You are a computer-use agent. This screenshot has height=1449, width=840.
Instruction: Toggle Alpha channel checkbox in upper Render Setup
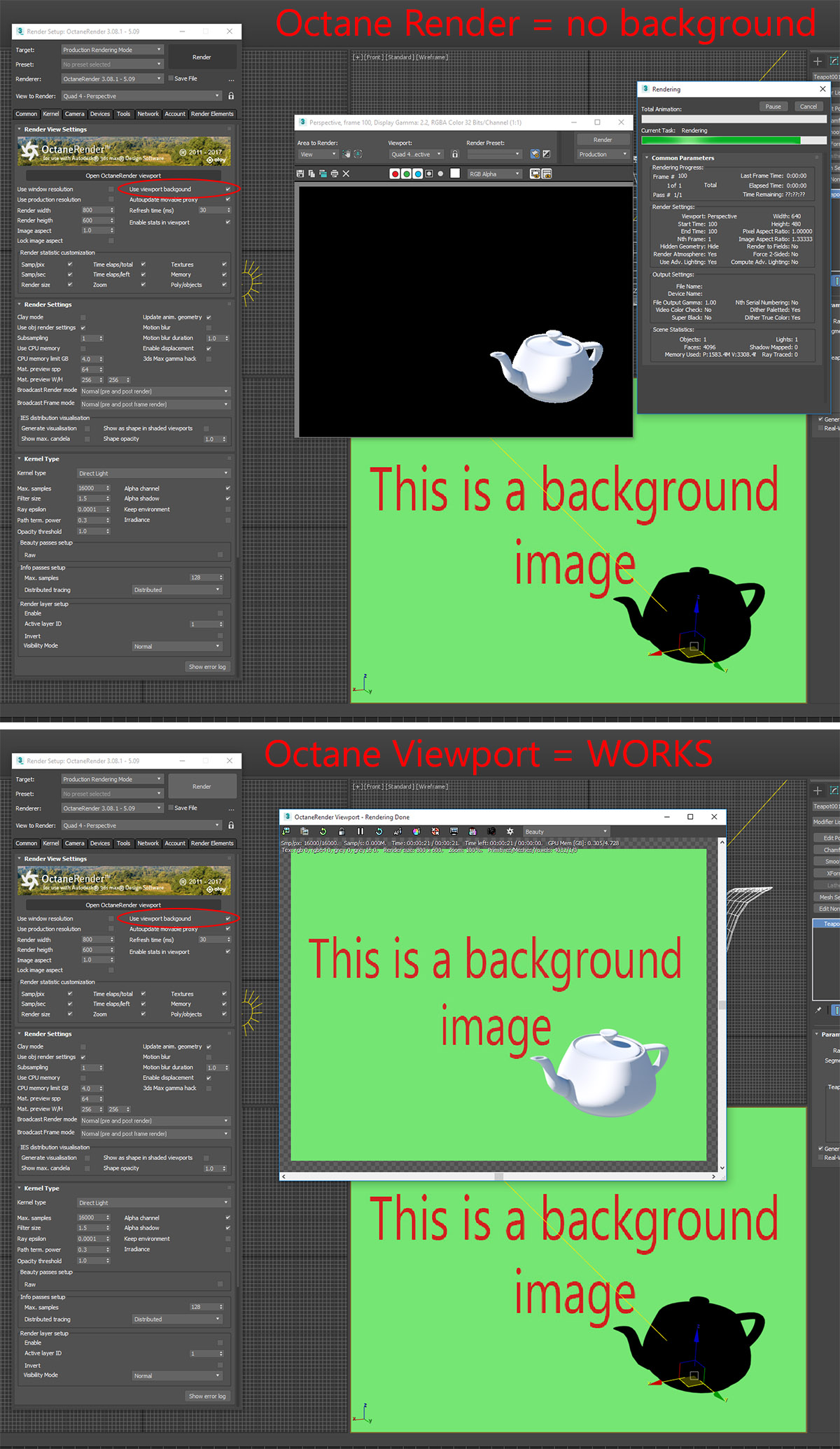coord(227,489)
